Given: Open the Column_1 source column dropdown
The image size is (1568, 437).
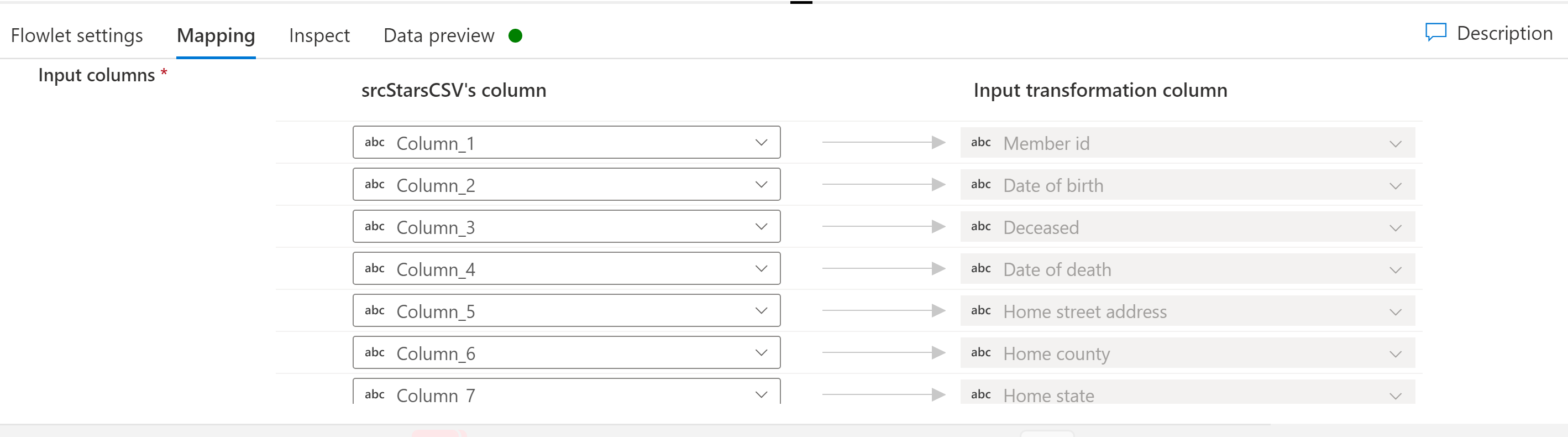Looking at the screenshot, I should (761, 142).
